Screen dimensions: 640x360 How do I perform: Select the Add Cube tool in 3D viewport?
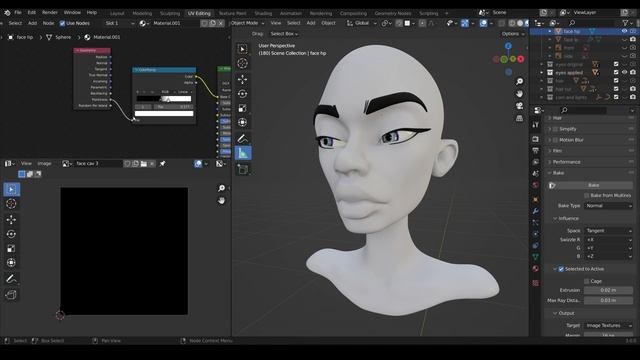(x=242, y=169)
